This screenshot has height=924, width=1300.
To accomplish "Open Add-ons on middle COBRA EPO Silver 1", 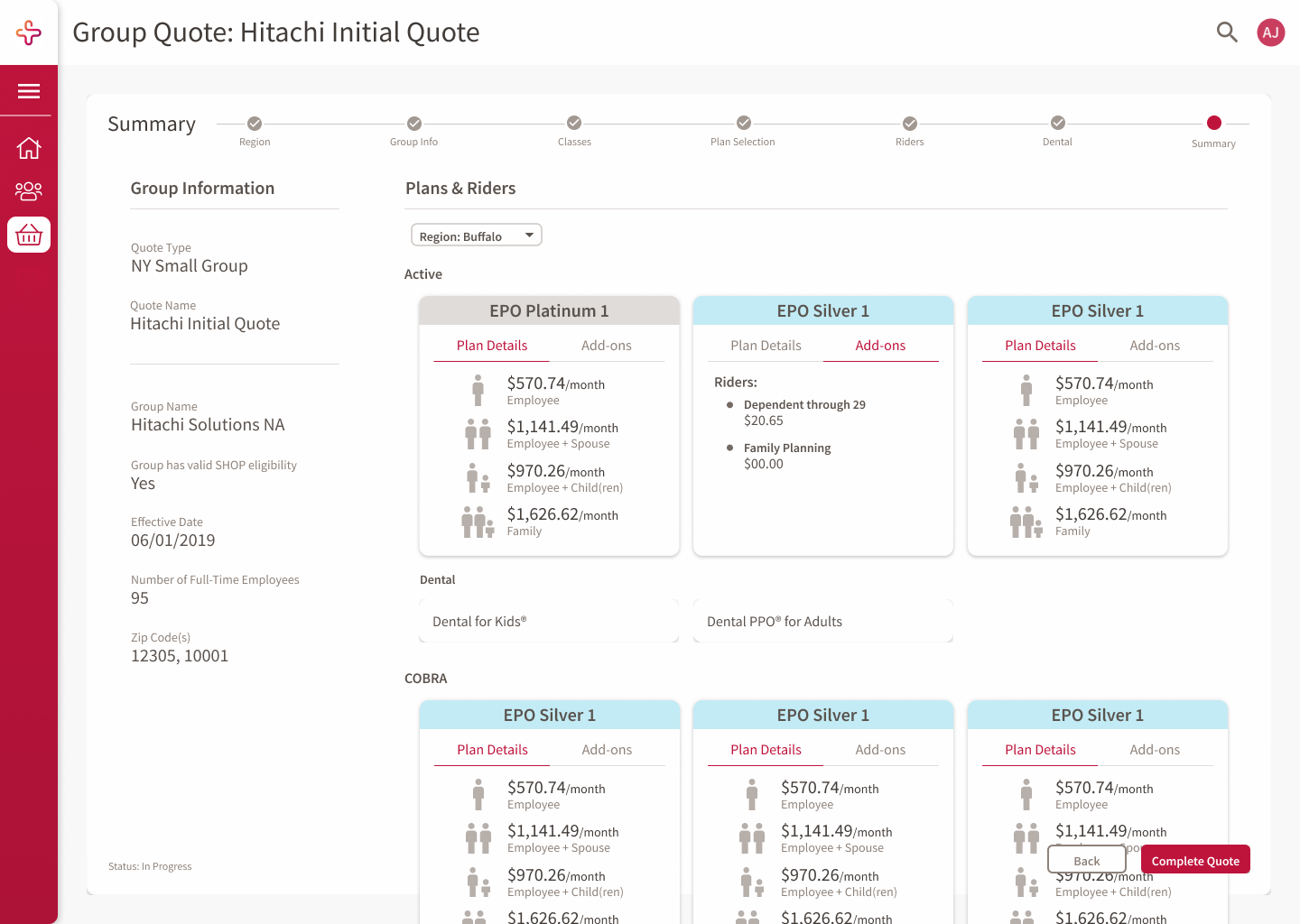I will pyautogui.click(x=880, y=750).
